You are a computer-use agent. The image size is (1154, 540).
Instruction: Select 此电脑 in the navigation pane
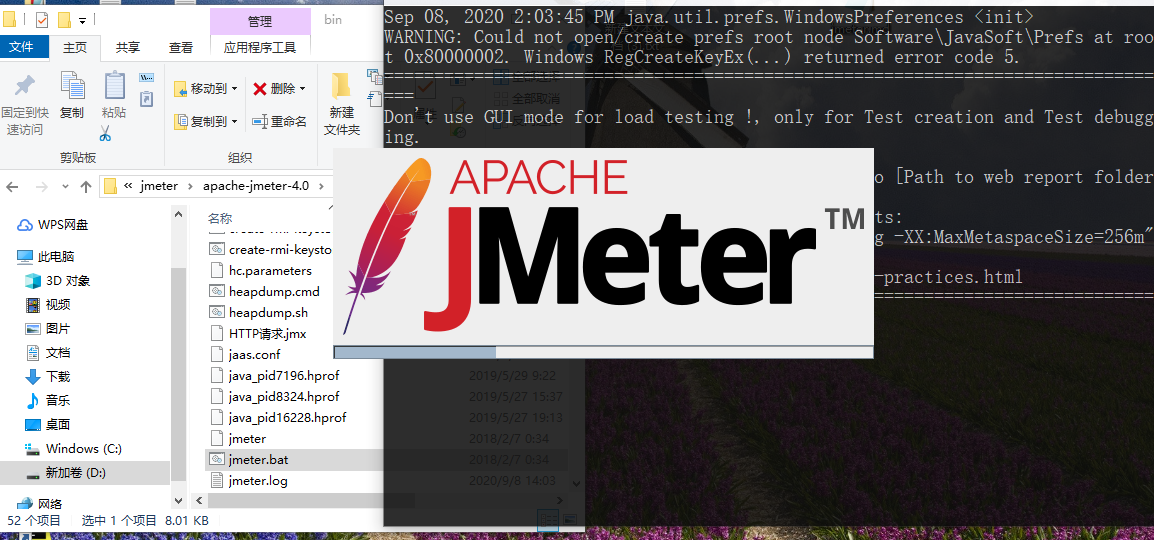pos(46,257)
